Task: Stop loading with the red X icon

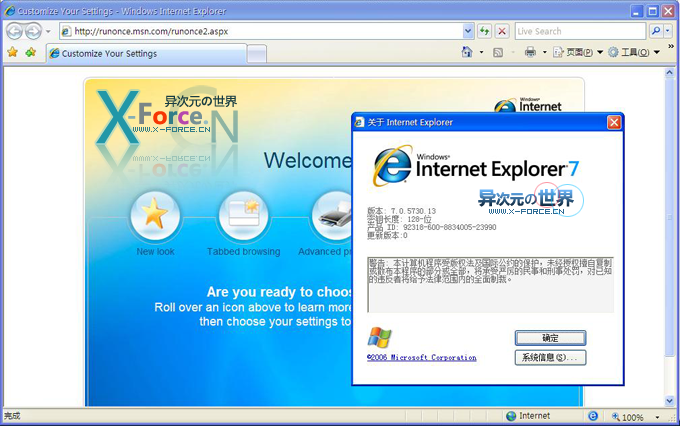Action: pos(502,31)
